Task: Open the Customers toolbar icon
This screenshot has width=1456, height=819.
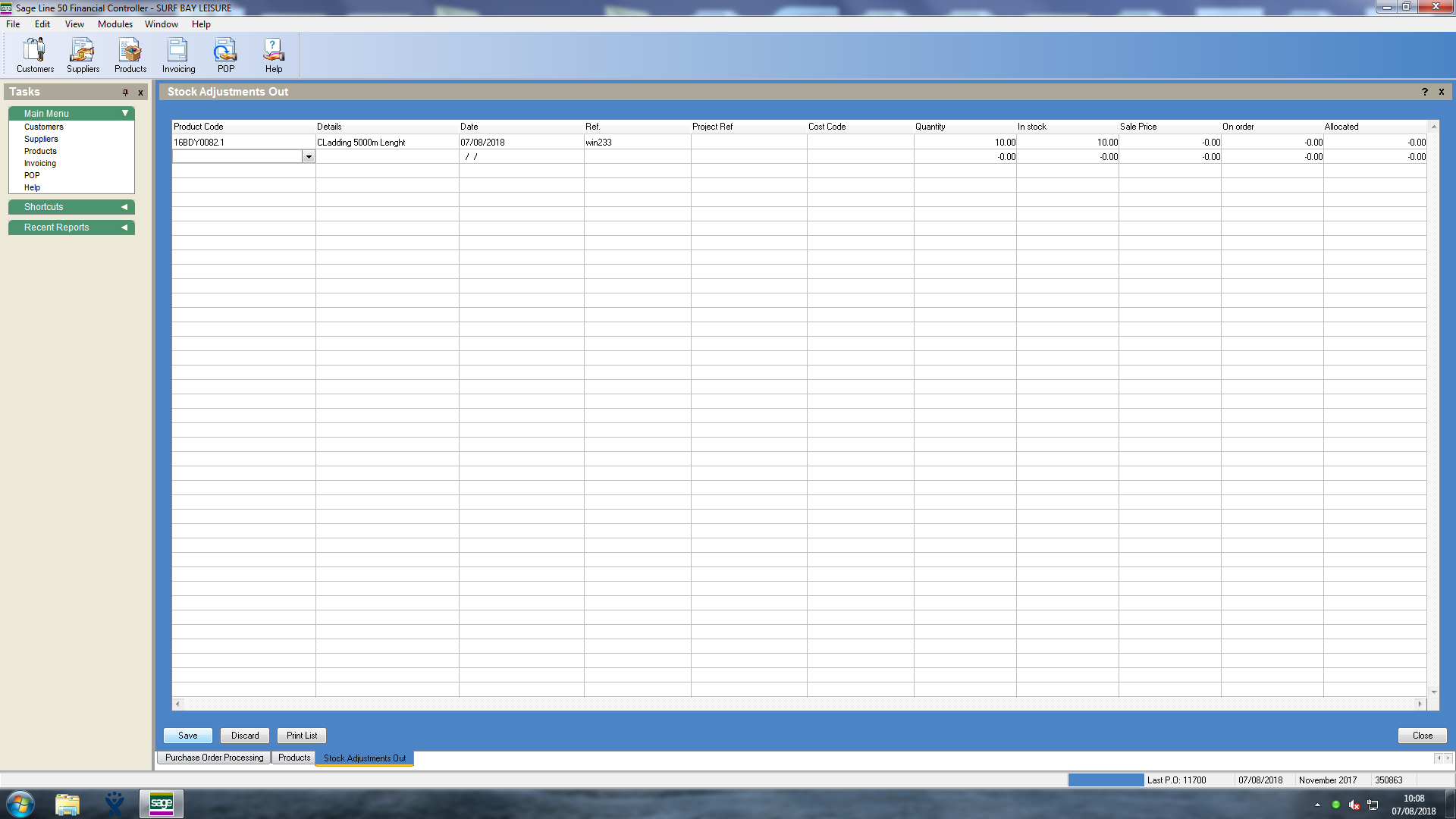Action: click(35, 55)
